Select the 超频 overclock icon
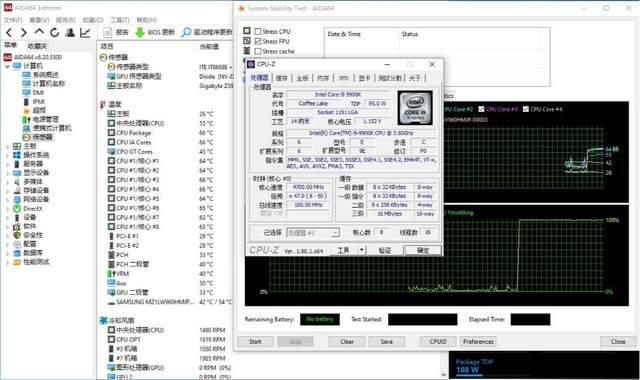The image size is (640, 380). [x=26, y=111]
